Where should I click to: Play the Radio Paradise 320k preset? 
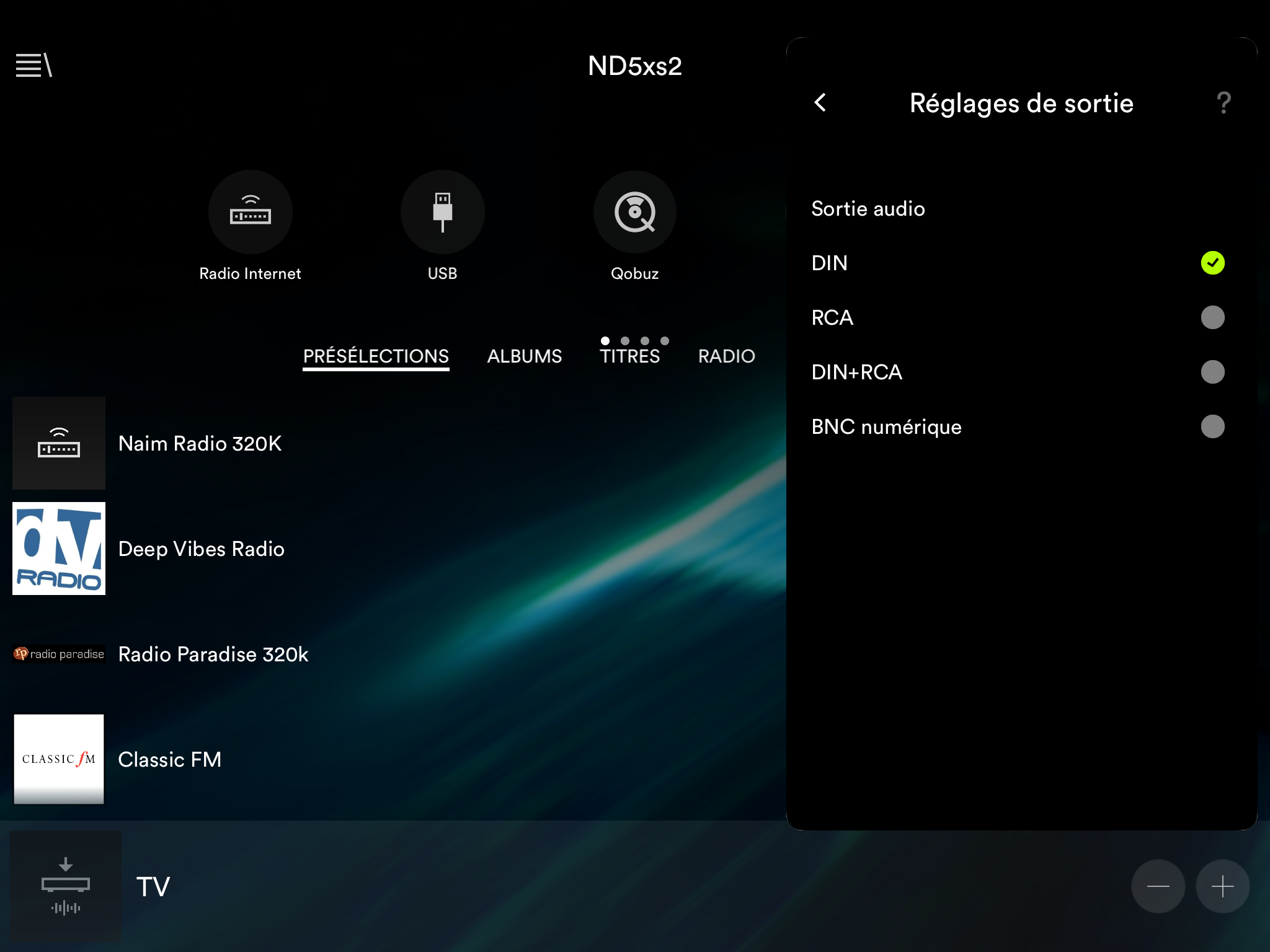click(x=213, y=654)
